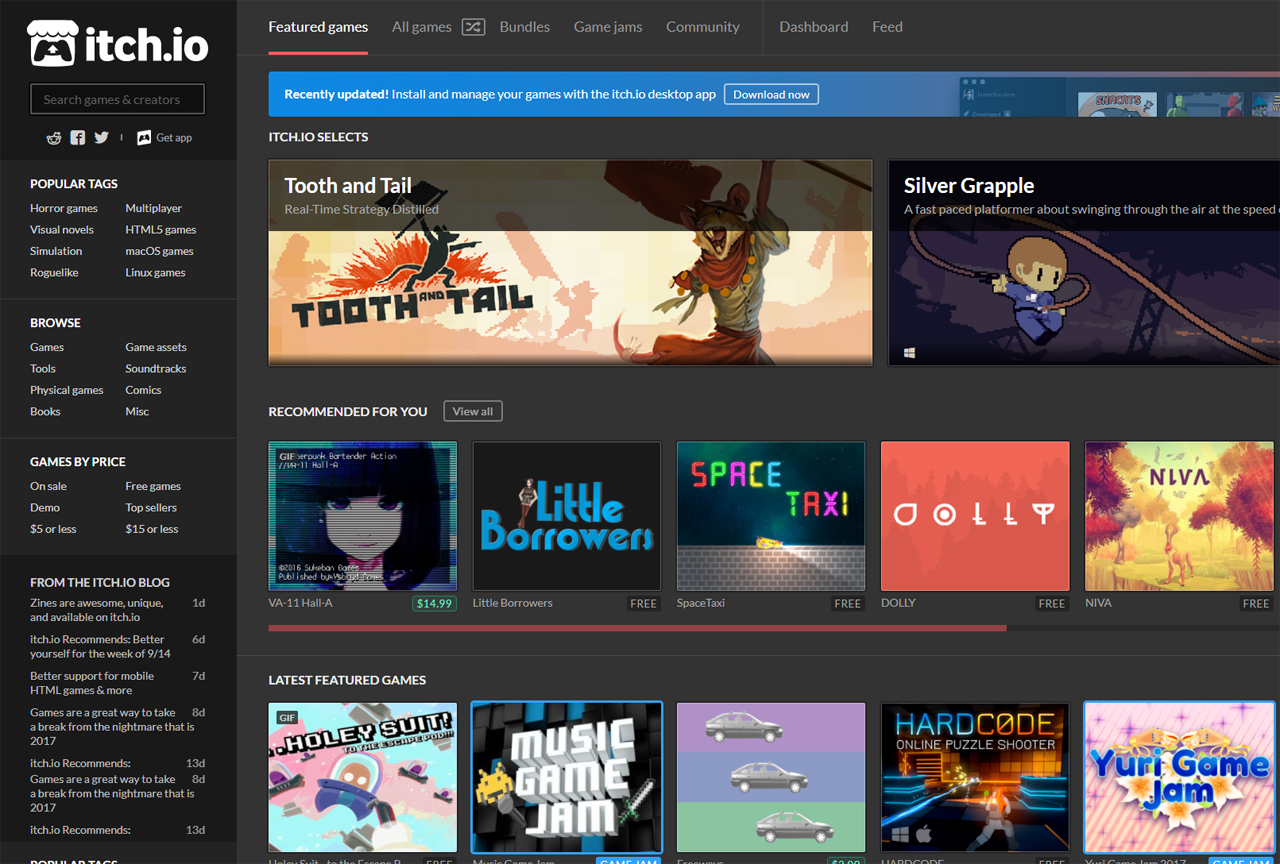Browse the Roguelike tag
The width and height of the screenshot is (1280, 864).
coord(54,272)
